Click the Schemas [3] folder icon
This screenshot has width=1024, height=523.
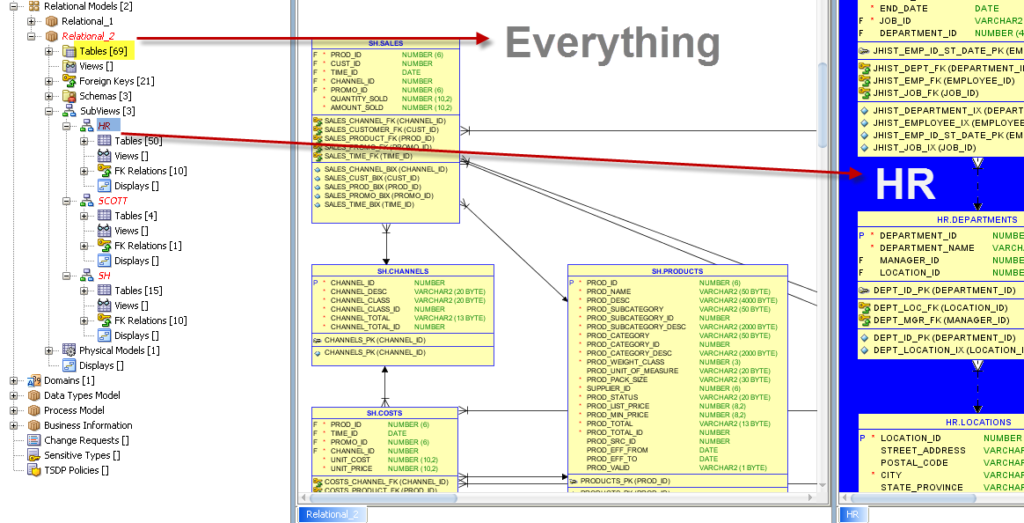tap(69, 96)
